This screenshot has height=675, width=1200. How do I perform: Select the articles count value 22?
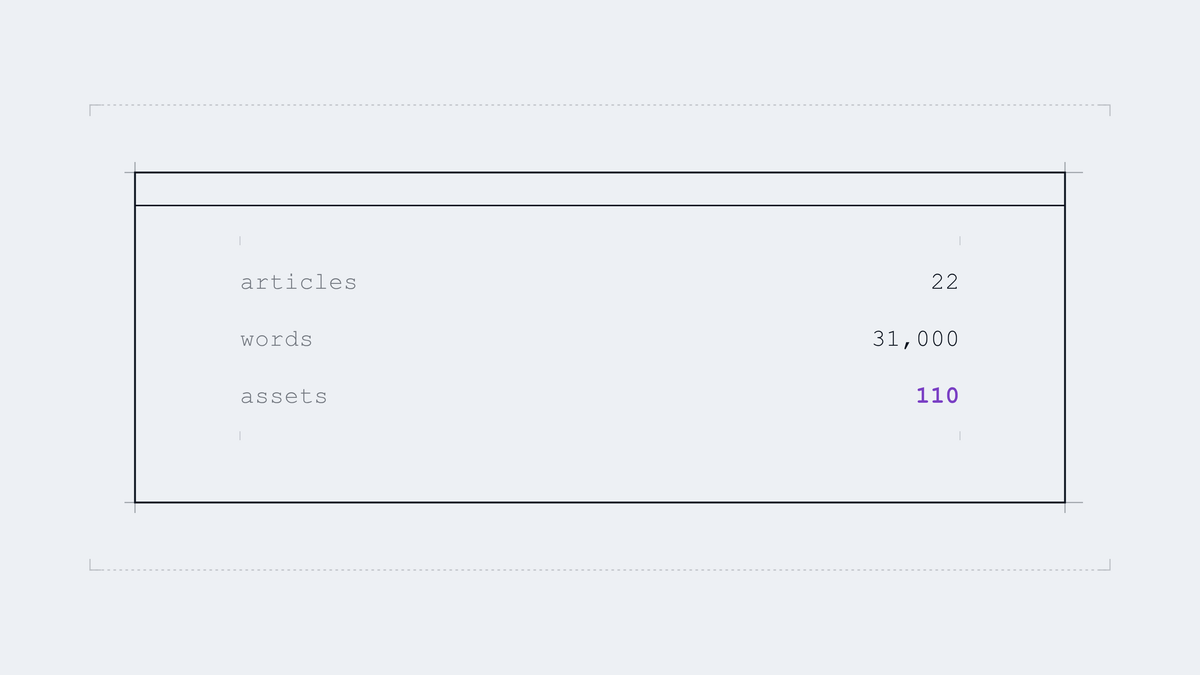point(945,282)
